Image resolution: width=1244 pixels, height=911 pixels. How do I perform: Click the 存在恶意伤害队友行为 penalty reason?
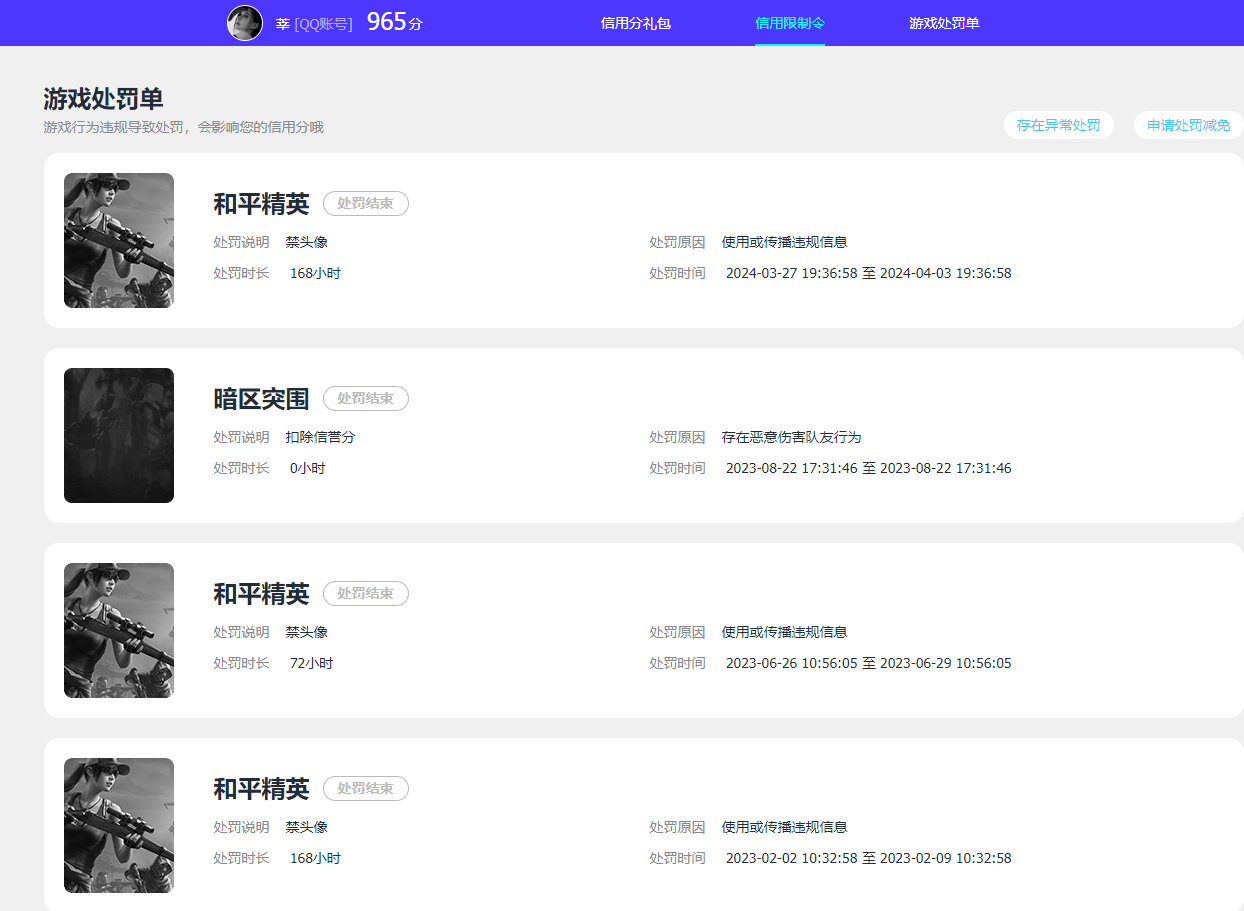click(x=791, y=437)
